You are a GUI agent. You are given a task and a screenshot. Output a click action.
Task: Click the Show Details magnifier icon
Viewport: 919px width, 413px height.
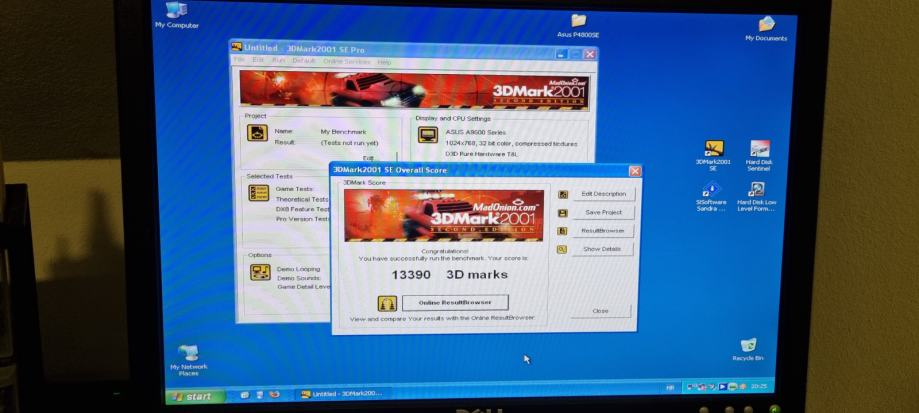[x=563, y=249]
